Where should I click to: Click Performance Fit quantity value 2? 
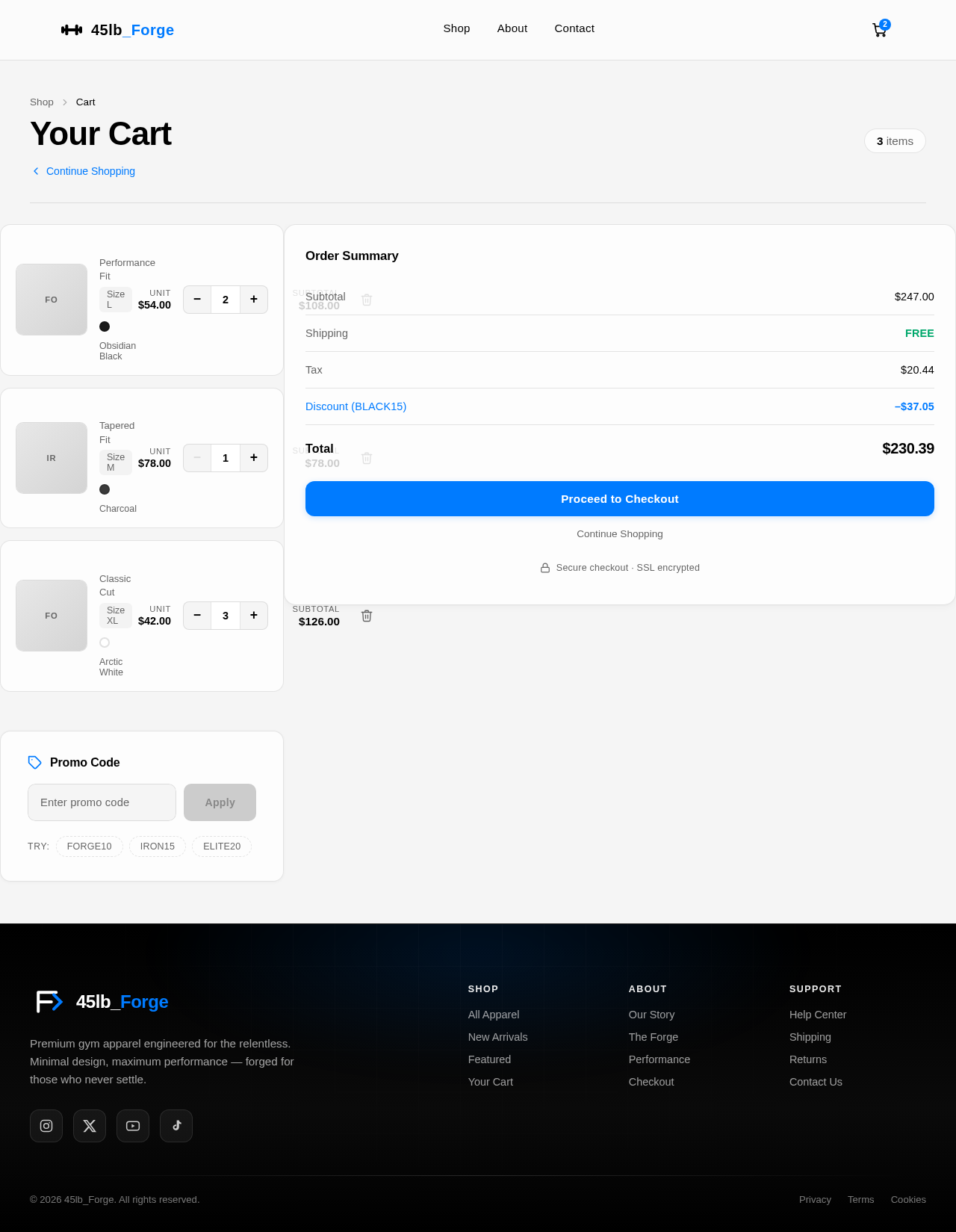coord(226,300)
